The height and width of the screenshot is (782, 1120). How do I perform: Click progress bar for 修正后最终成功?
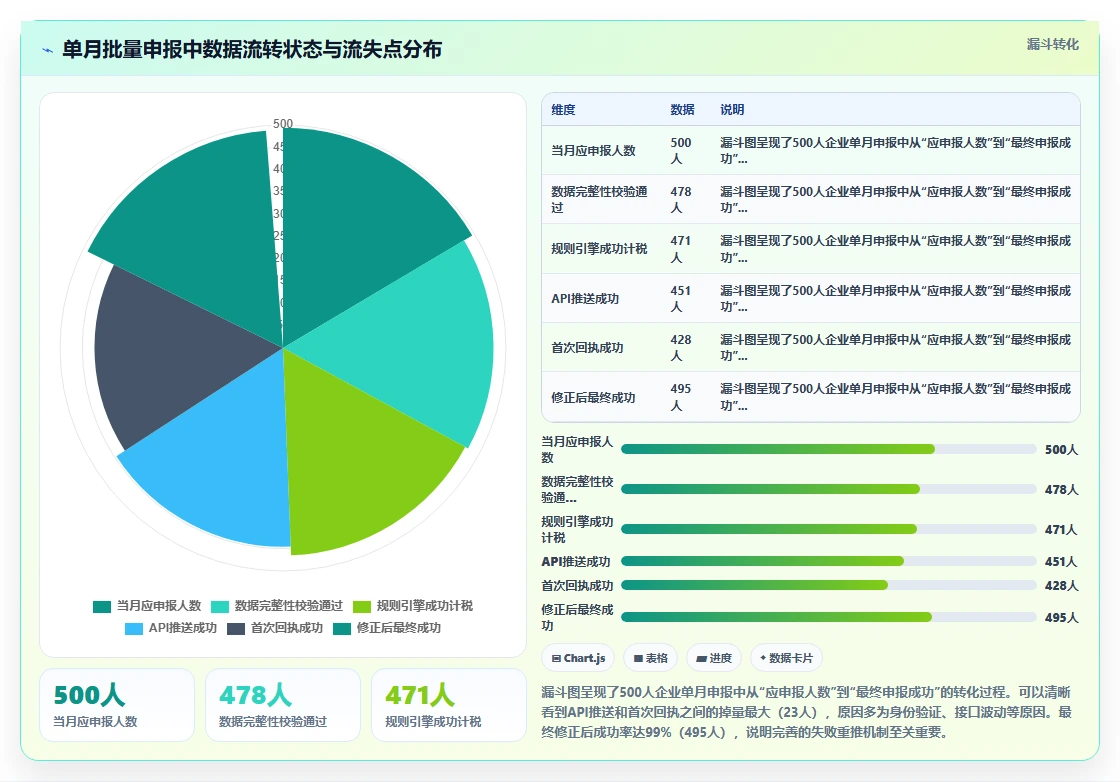click(x=829, y=617)
